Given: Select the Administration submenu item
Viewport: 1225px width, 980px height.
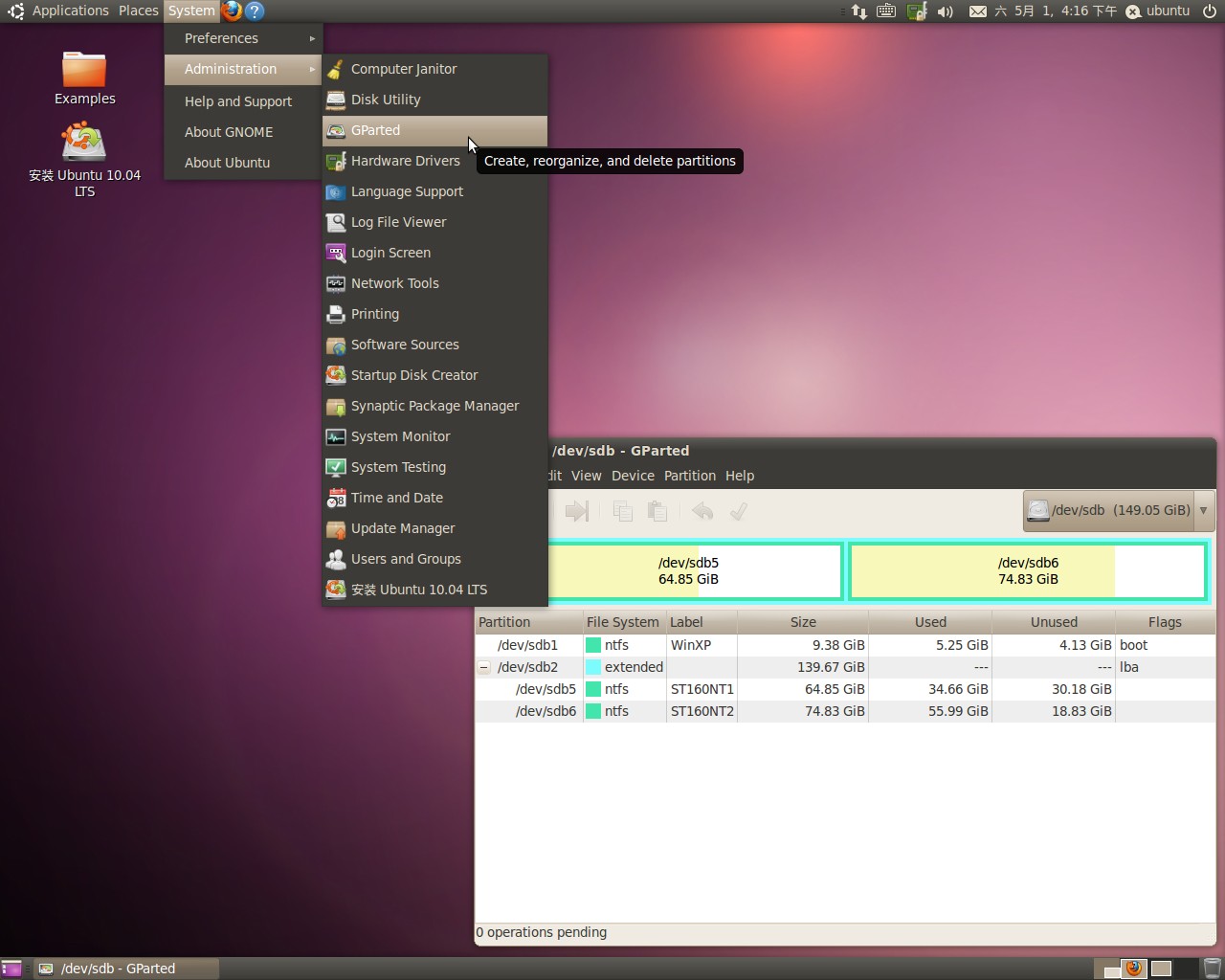Looking at the screenshot, I should pos(243,69).
